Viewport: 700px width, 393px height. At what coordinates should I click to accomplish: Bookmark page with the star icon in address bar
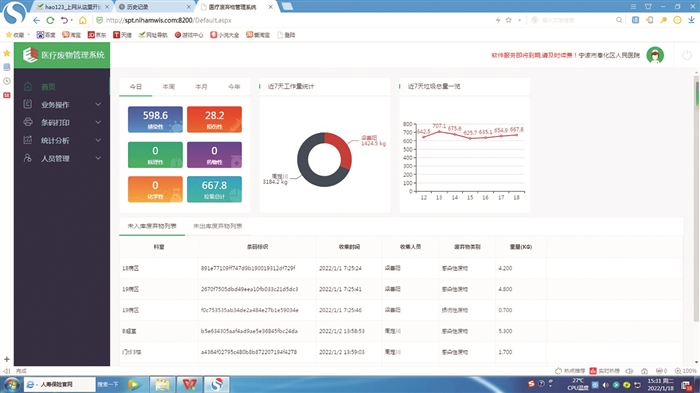tap(508, 20)
